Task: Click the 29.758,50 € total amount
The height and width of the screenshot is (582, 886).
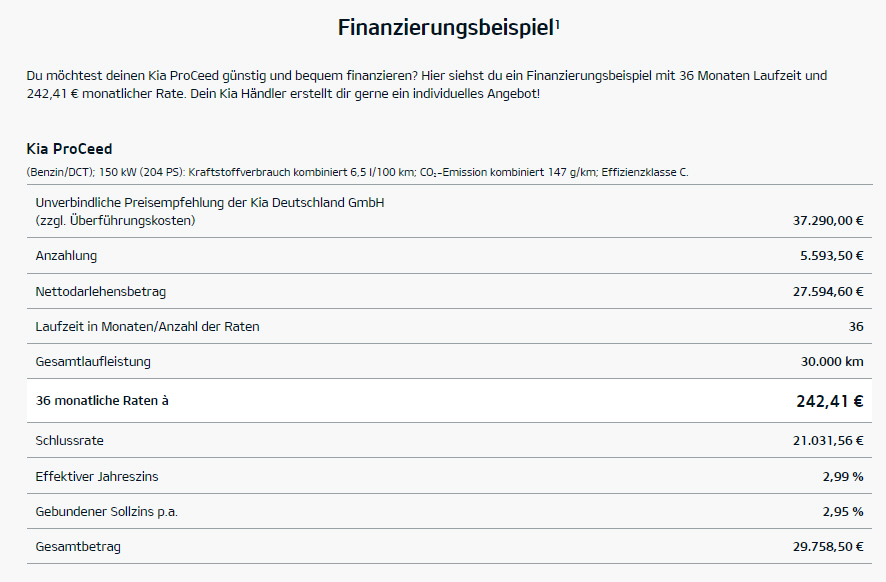Action: pyautogui.click(x=828, y=547)
